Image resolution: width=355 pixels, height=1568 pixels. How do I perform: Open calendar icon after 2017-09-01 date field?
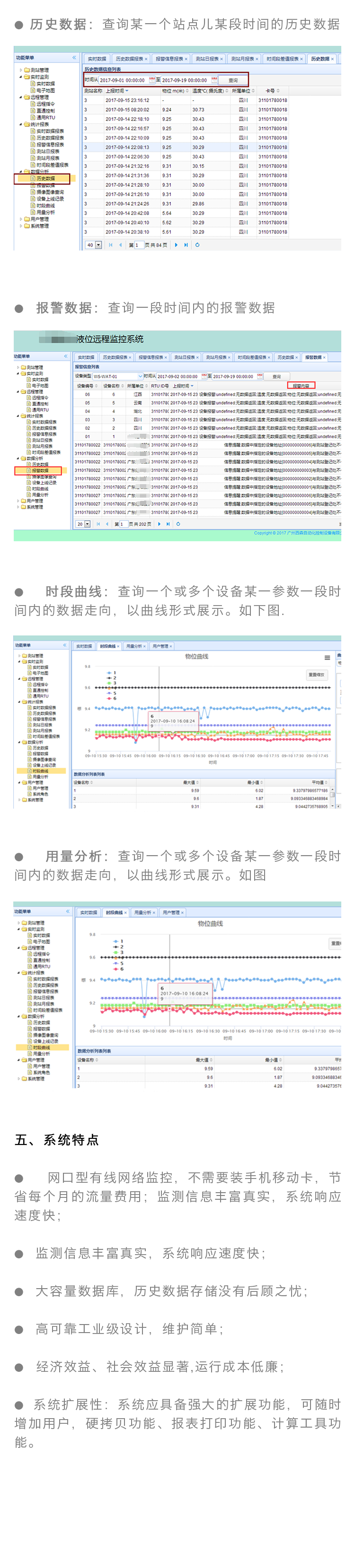click(x=152, y=80)
